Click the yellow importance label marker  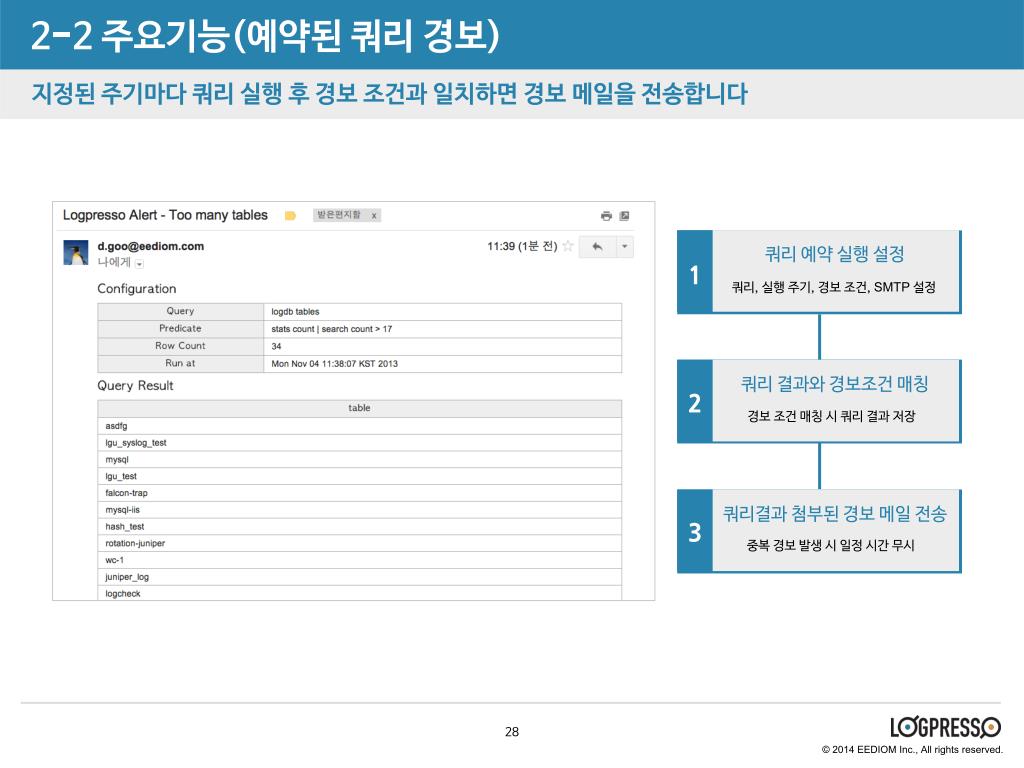[x=291, y=216]
